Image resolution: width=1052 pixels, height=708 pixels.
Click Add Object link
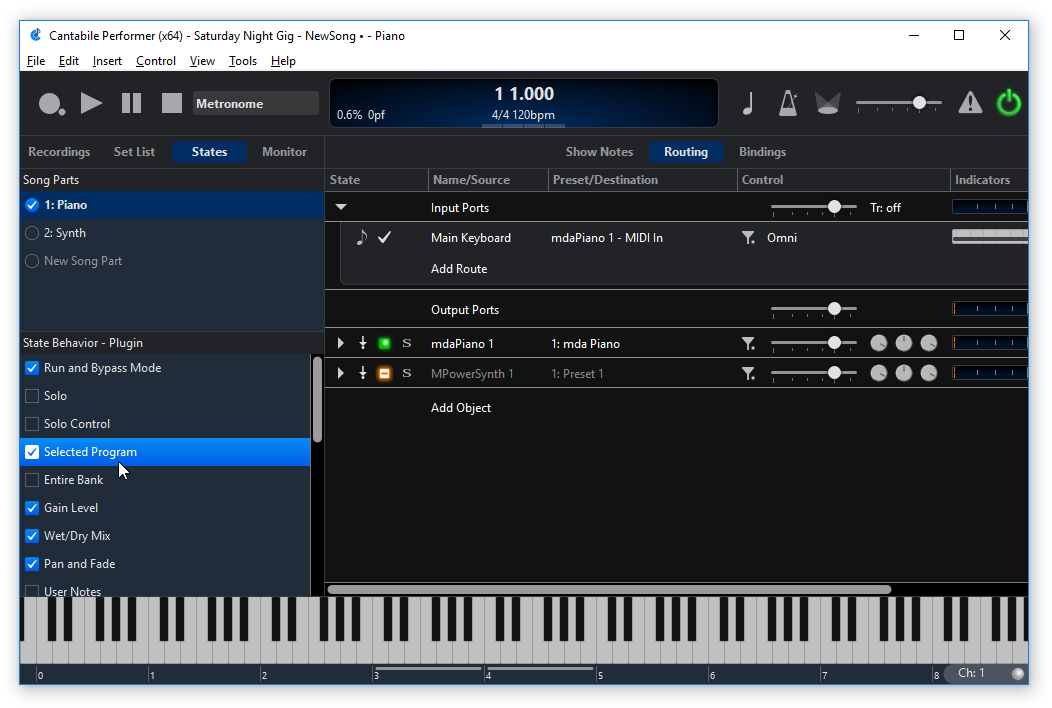coord(461,408)
